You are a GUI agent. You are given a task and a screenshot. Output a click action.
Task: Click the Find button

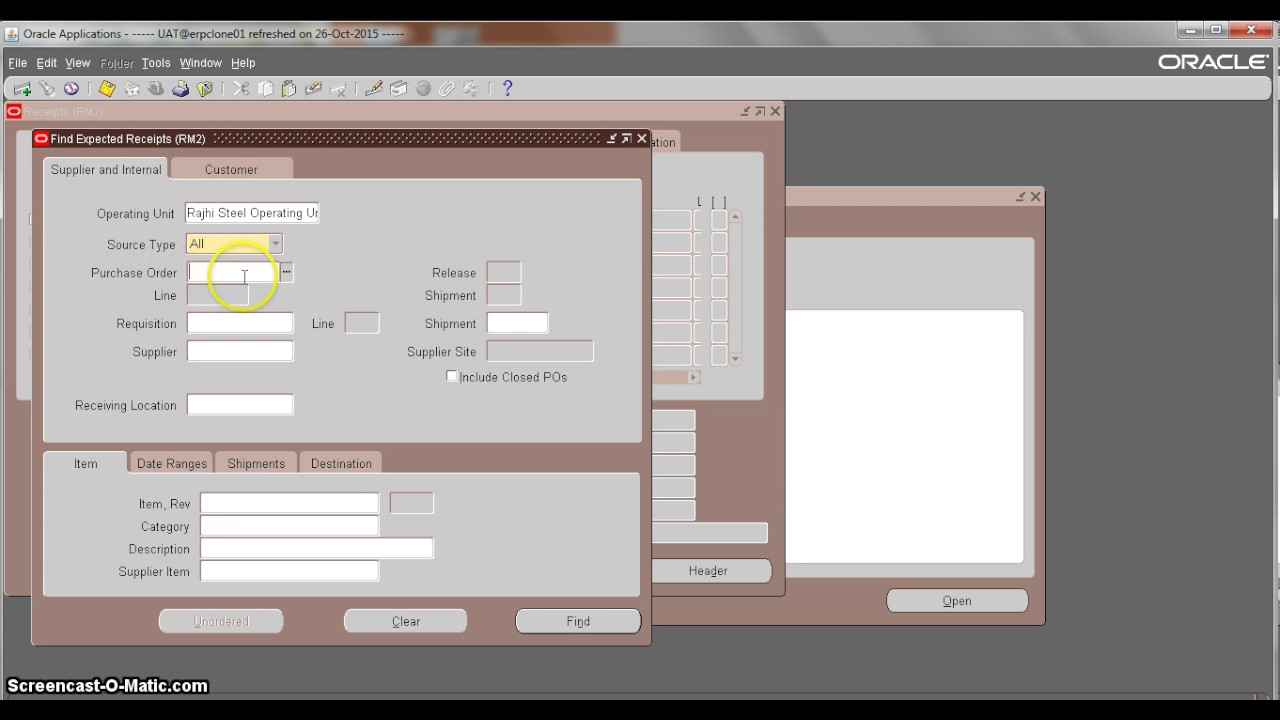[x=578, y=621]
